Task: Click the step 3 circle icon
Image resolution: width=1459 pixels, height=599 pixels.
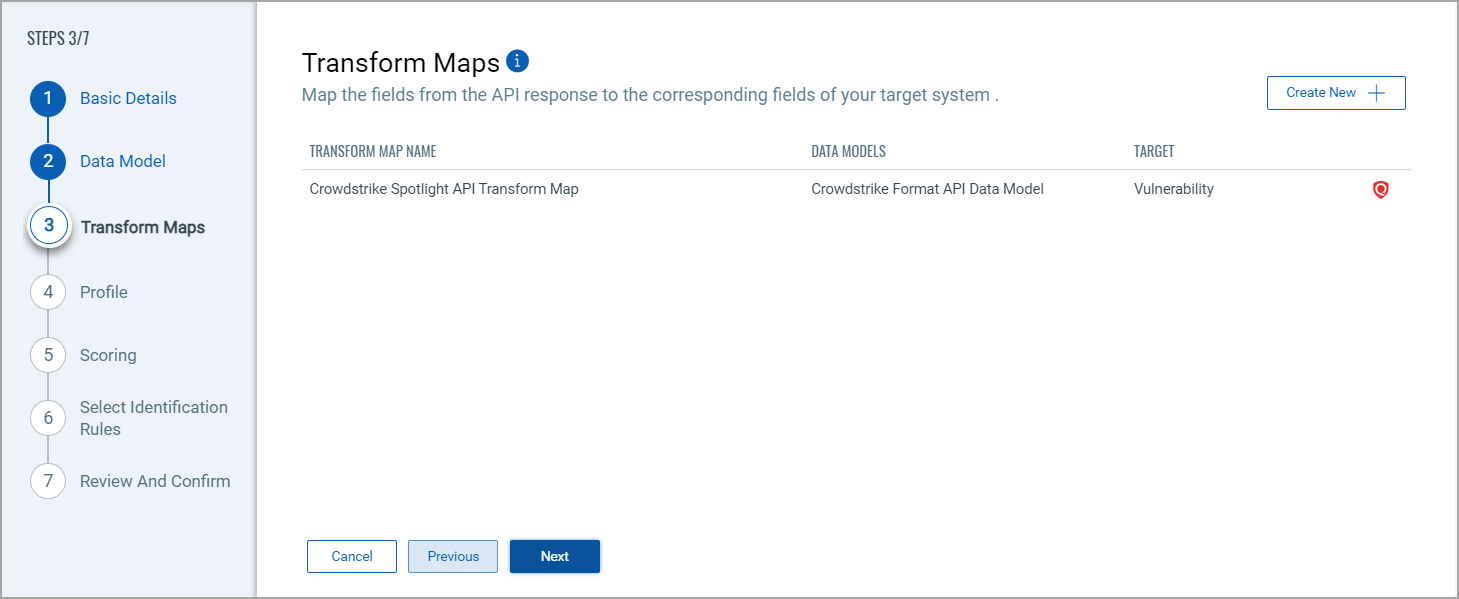Action: click(x=48, y=226)
